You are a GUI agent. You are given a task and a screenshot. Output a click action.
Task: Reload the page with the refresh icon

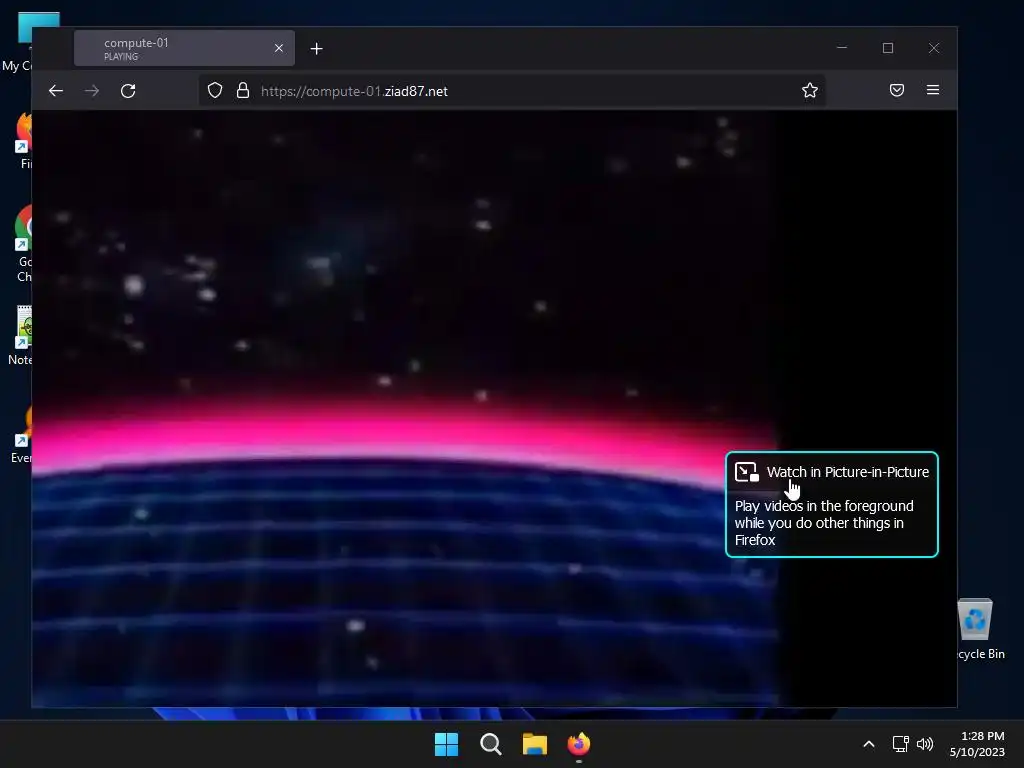point(128,91)
